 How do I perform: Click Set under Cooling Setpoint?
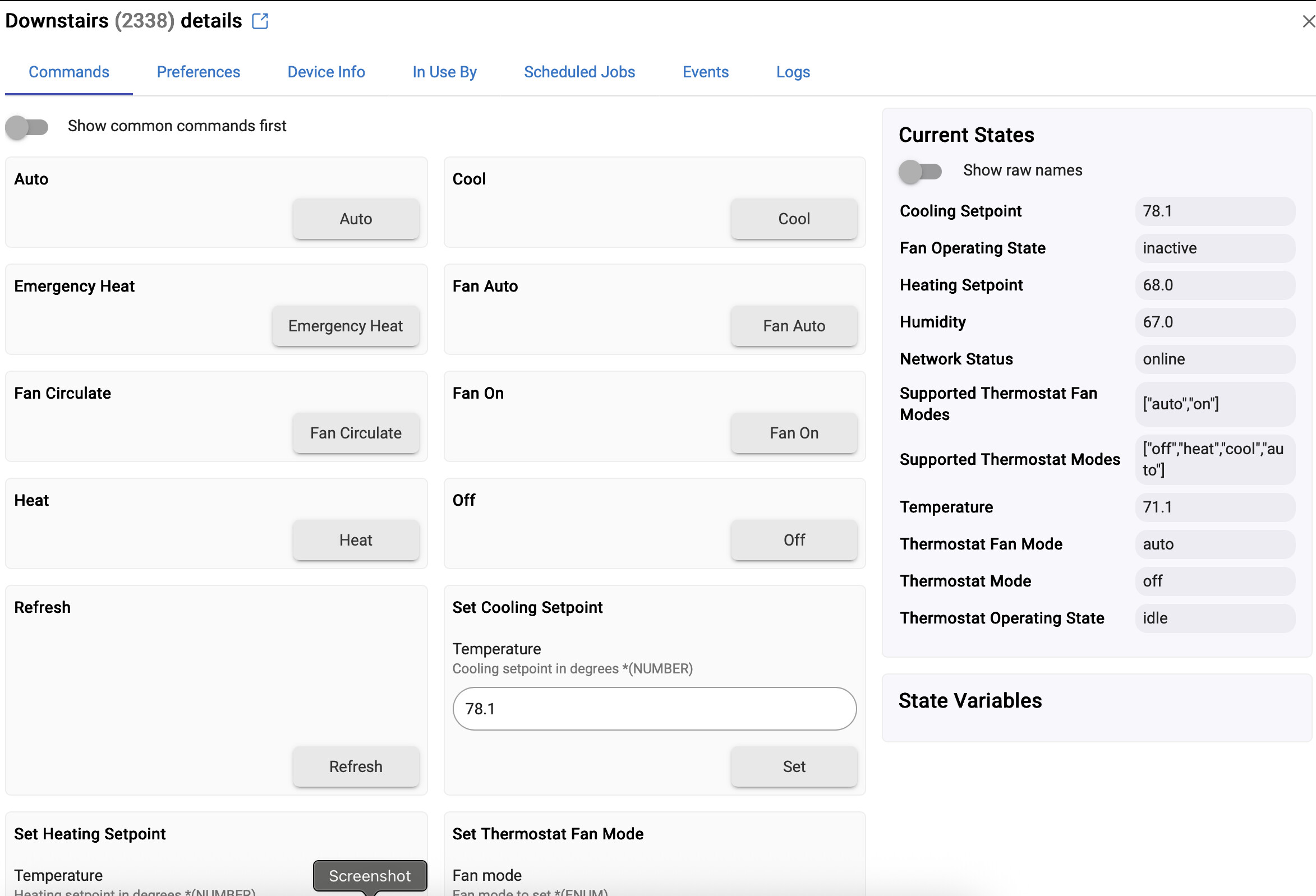794,766
